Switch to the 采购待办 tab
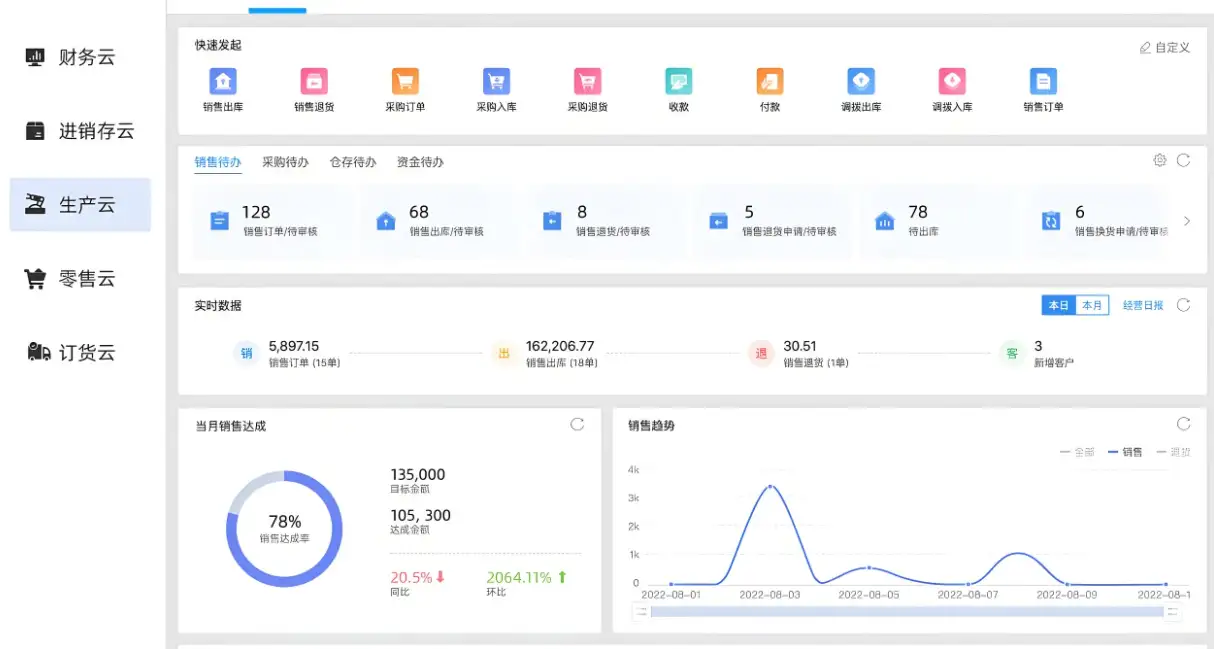1214x649 pixels. click(285, 162)
